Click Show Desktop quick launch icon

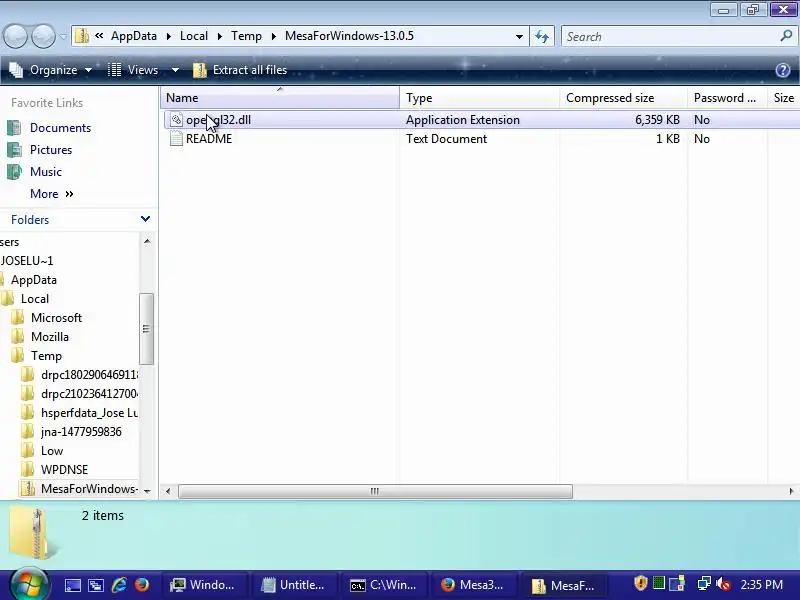coord(72,585)
